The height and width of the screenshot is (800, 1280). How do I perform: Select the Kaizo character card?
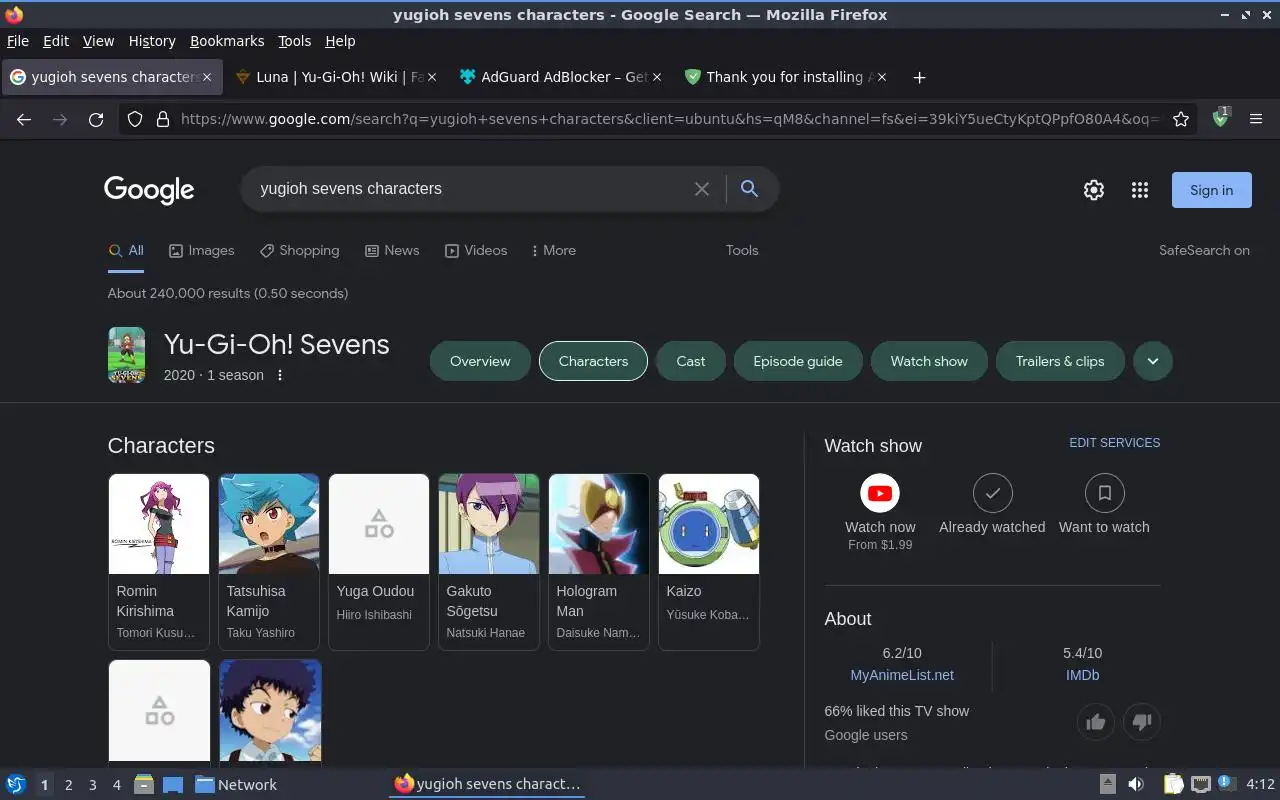709,562
